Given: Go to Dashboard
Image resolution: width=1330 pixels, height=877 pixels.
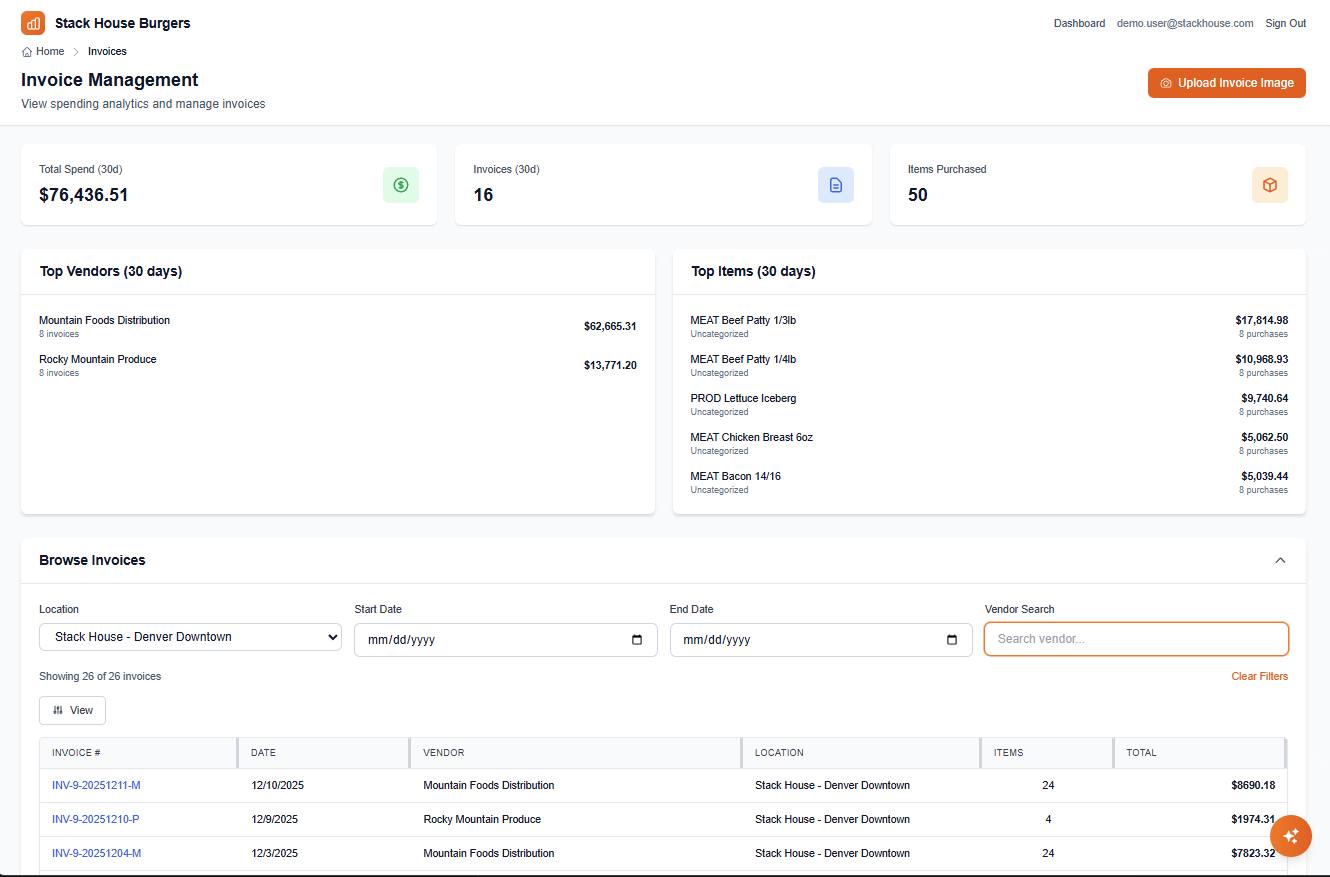Looking at the screenshot, I should point(1079,23).
